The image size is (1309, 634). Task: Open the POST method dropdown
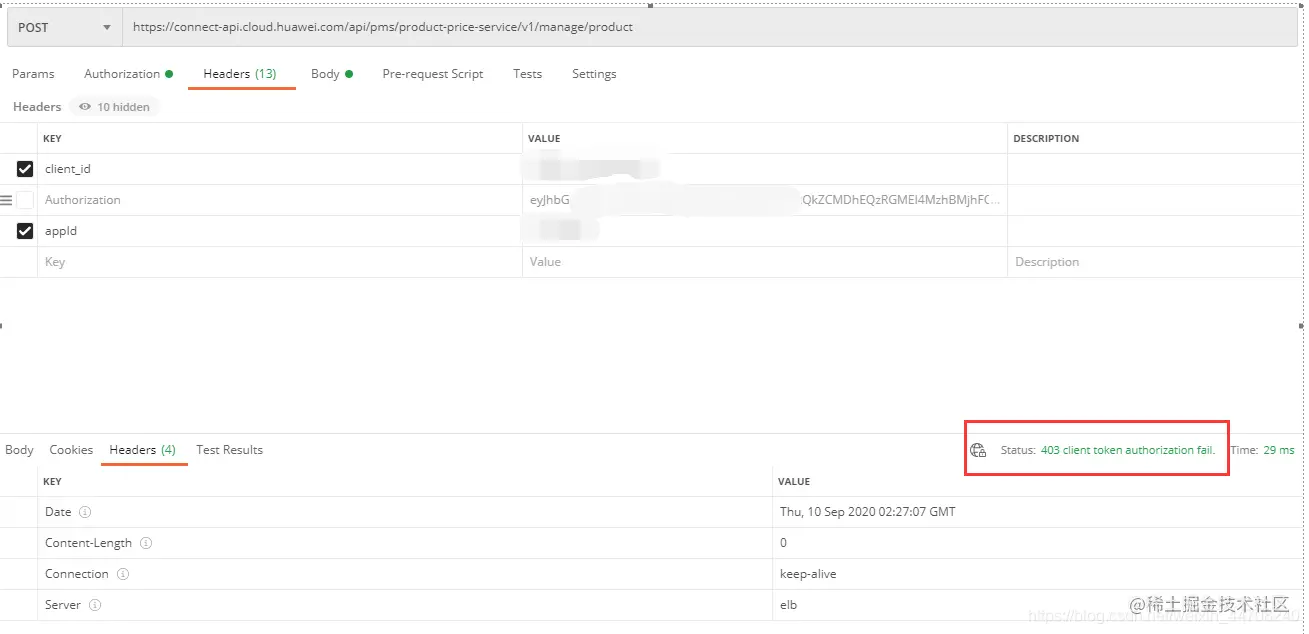click(65, 28)
